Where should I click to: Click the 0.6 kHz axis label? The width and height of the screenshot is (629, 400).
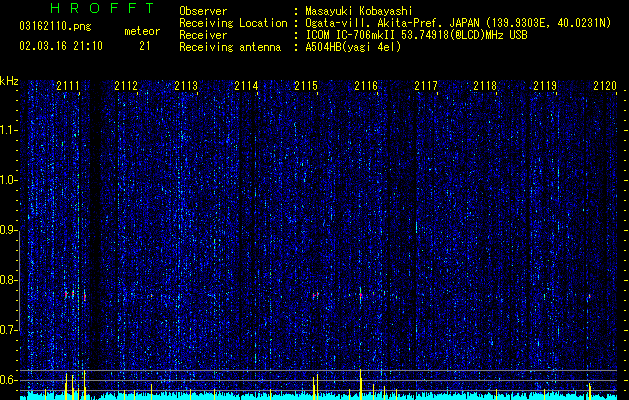pyautogui.click(x=9, y=380)
